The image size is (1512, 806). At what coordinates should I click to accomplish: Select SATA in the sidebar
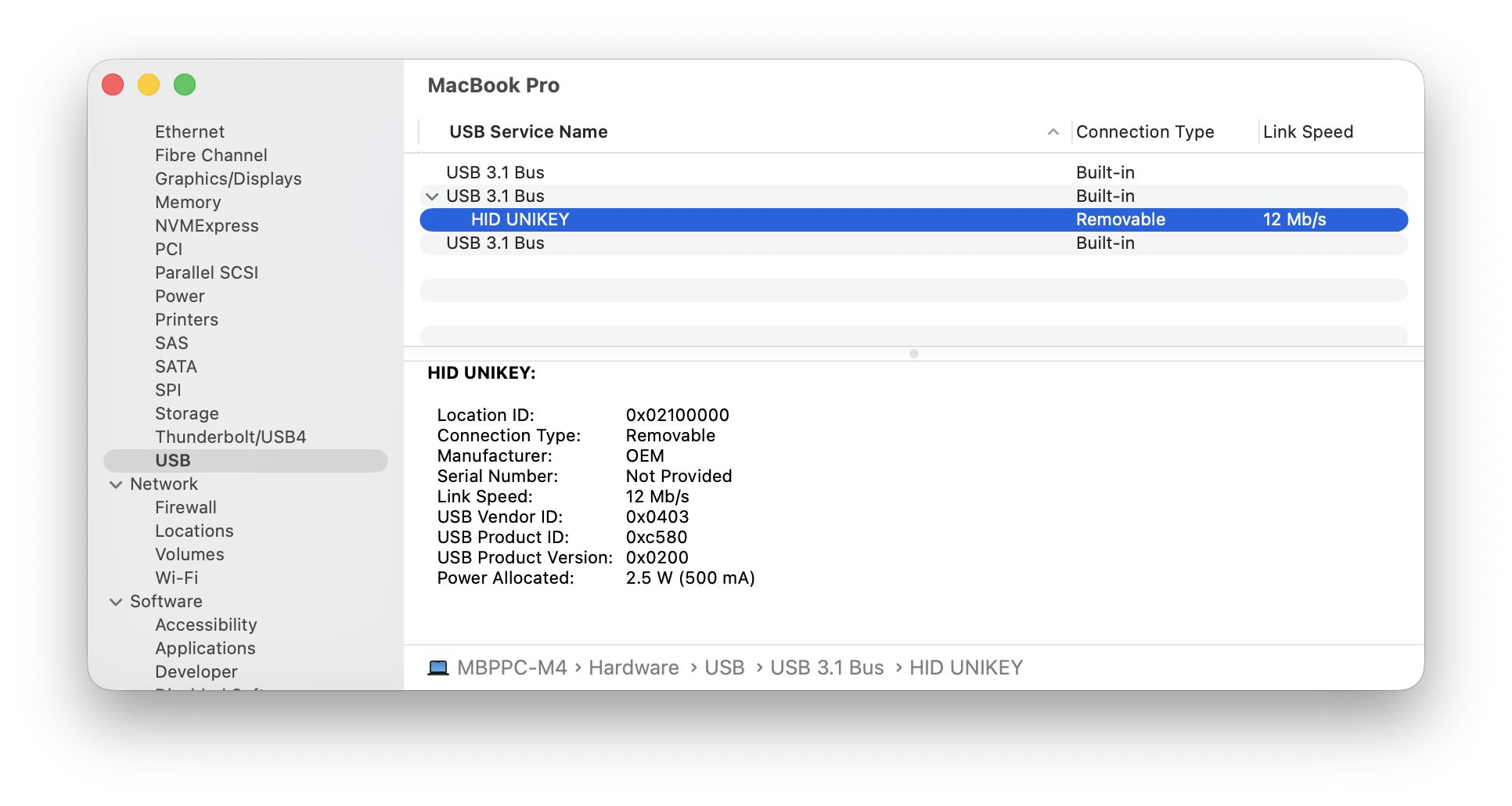coord(176,366)
